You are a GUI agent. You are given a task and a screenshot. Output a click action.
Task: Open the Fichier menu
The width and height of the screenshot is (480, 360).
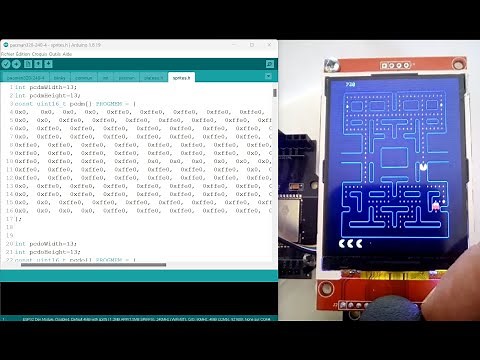coord(8,54)
